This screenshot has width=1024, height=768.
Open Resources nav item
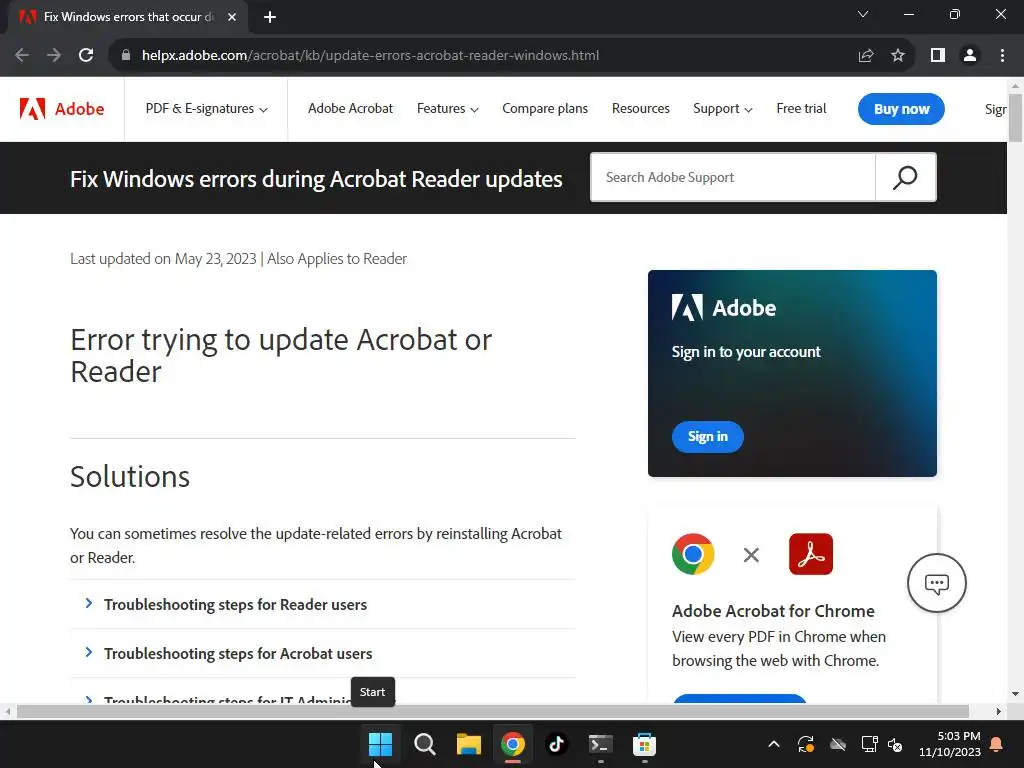pyautogui.click(x=641, y=108)
